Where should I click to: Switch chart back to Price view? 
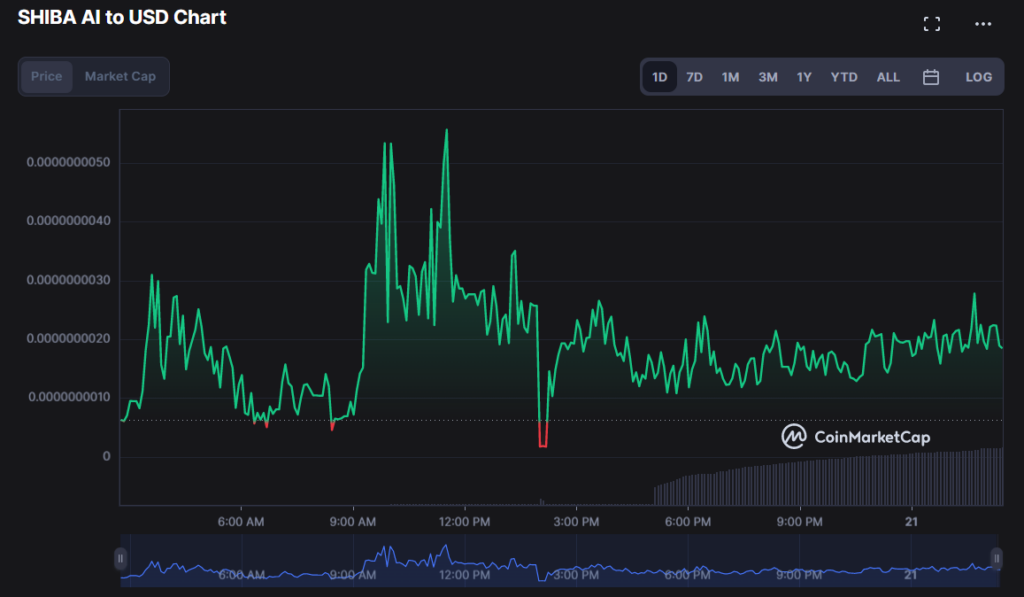pyautogui.click(x=46, y=76)
